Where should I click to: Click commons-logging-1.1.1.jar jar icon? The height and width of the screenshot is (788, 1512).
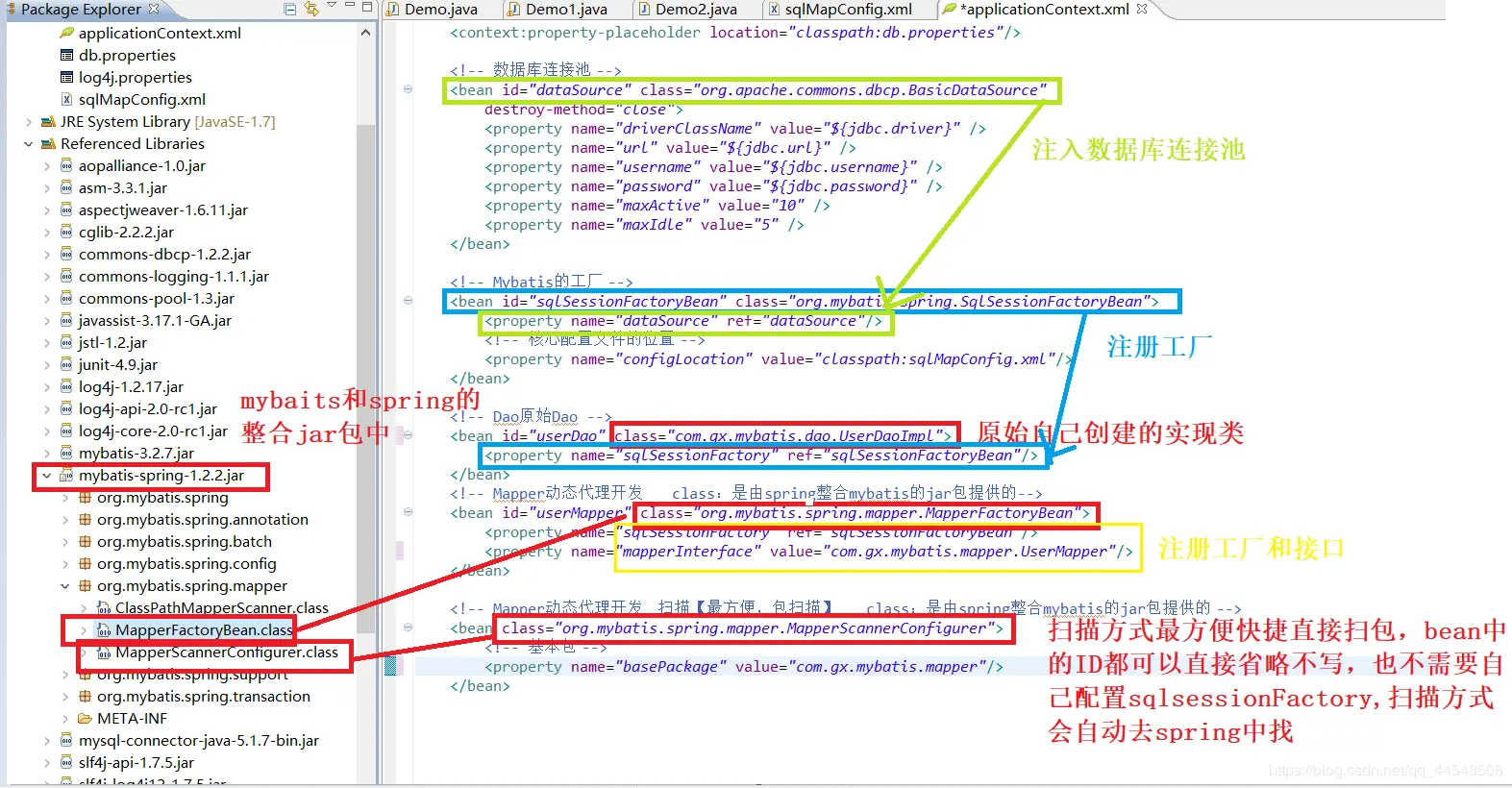[x=66, y=276]
